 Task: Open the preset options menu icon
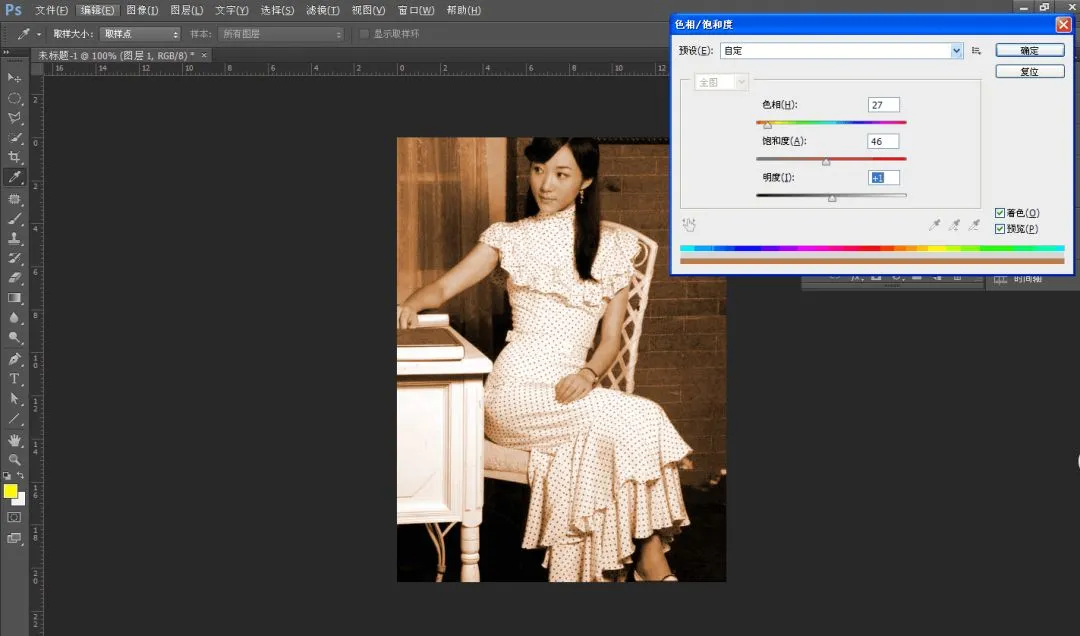tap(976, 51)
